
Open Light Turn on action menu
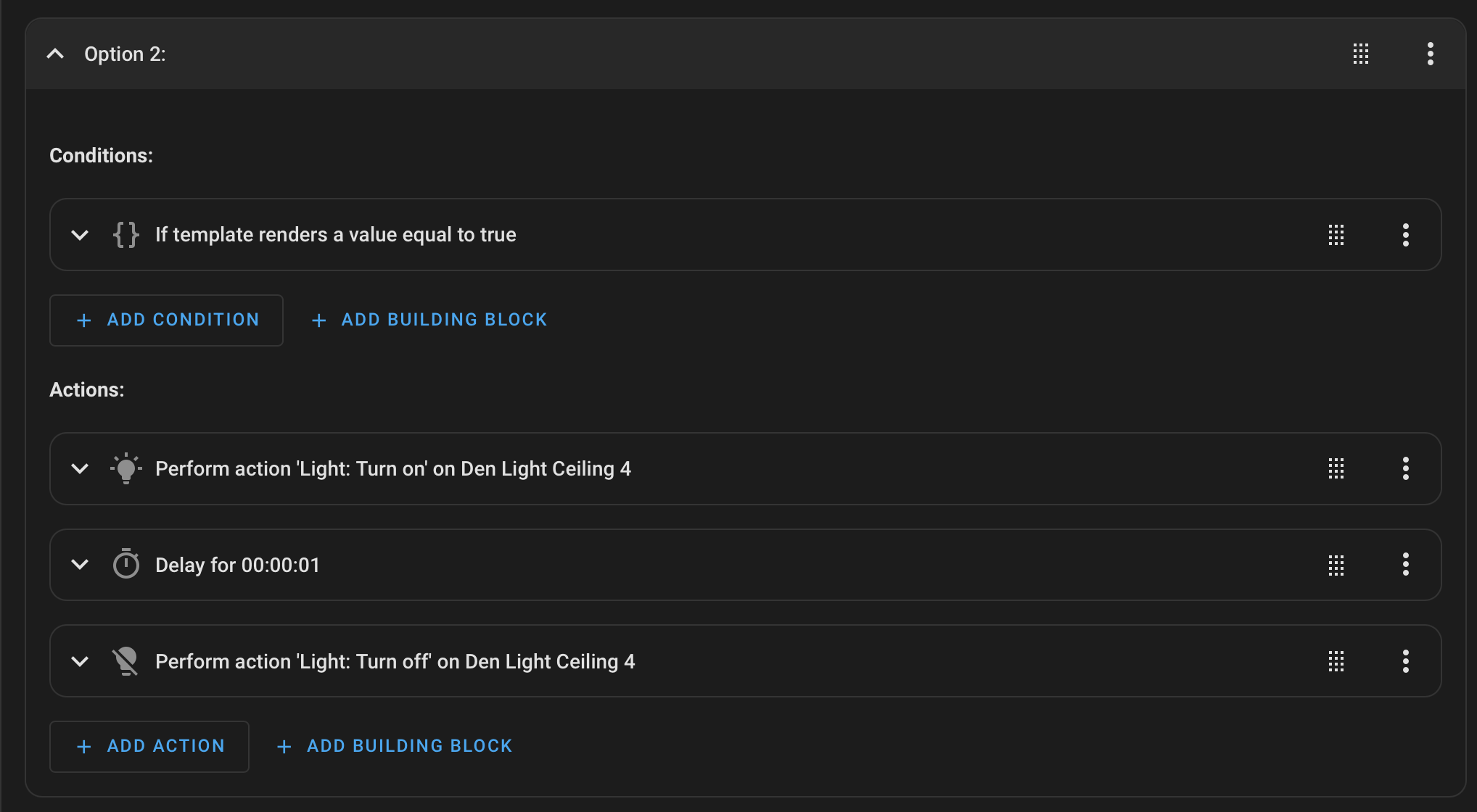tap(1405, 469)
